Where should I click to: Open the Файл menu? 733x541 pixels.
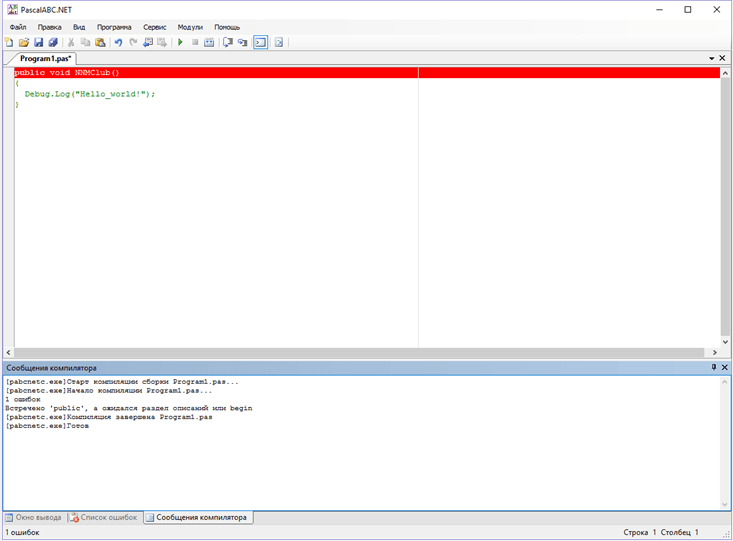pyautogui.click(x=18, y=27)
